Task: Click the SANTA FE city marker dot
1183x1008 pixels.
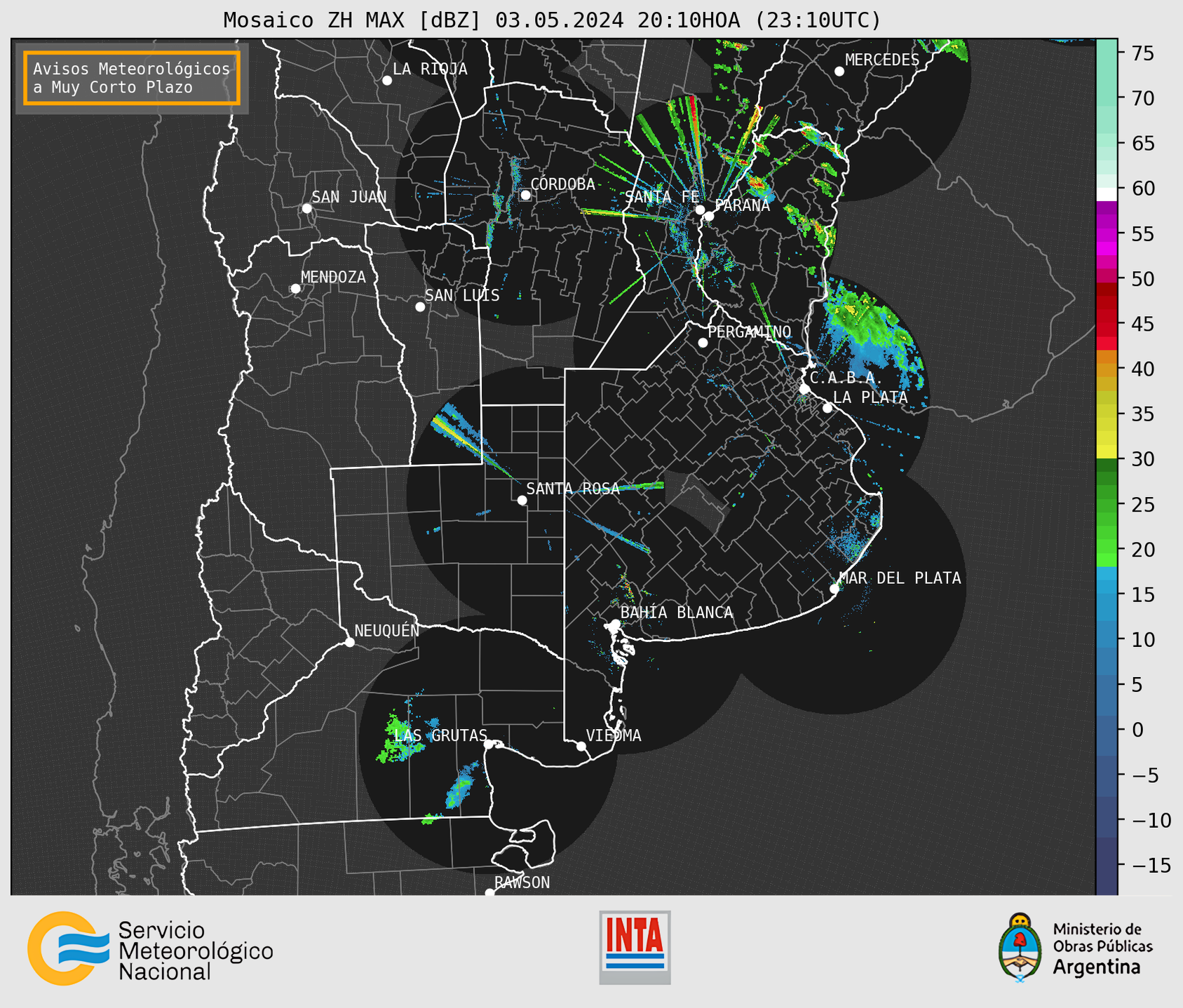Action: tap(700, 210)
